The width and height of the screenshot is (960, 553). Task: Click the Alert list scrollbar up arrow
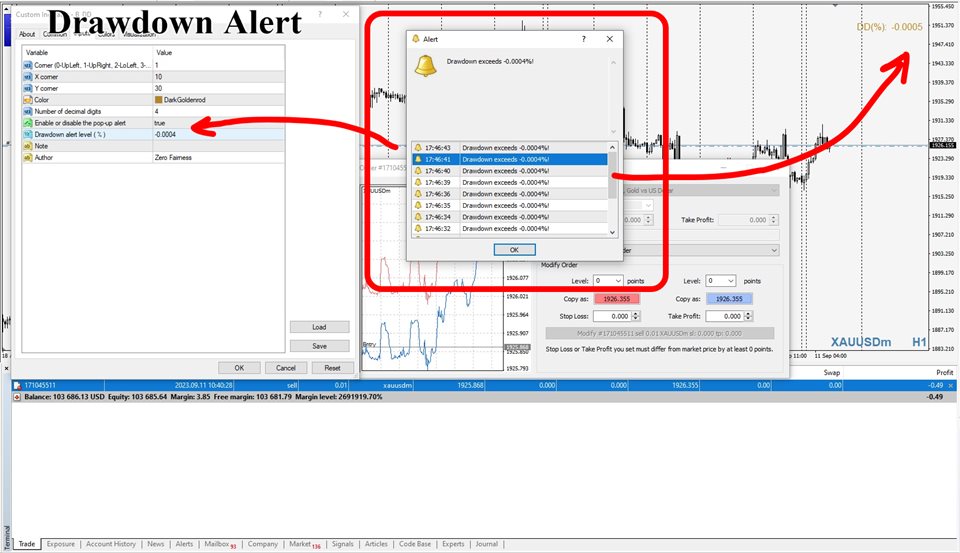(x=612, y=148)
